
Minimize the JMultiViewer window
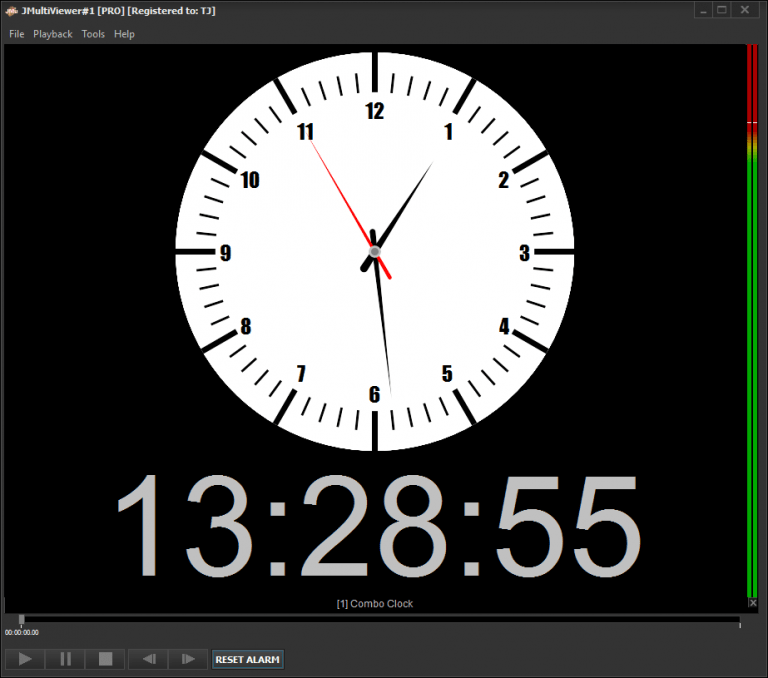tap(703, 10)
